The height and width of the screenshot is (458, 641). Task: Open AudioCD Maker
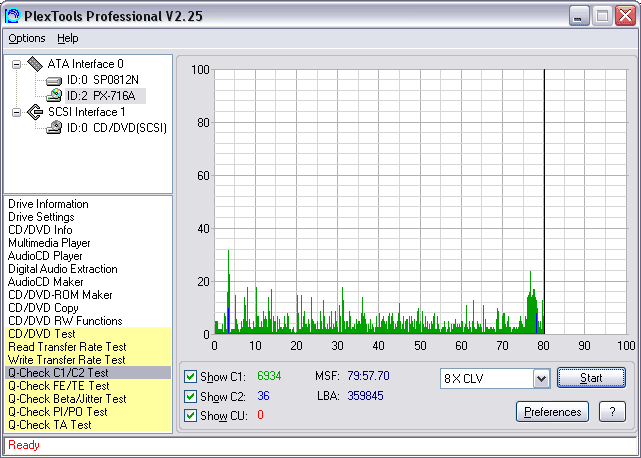click(46, 282)
